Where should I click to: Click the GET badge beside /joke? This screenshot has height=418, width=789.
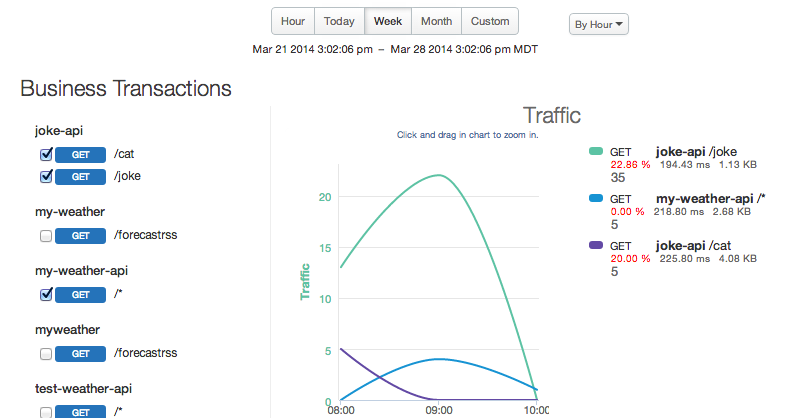pyautogui.click(x=80, y=177)
